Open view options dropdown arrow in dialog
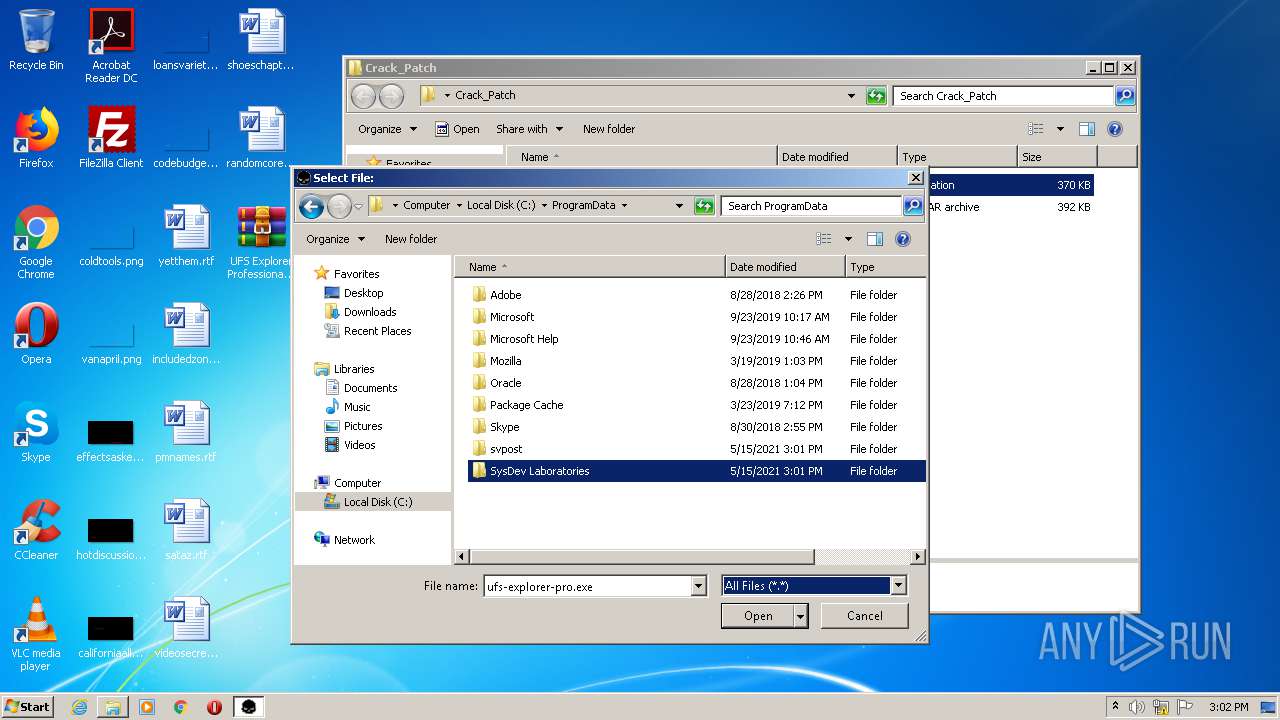The height and width of the screenshot is (720, 1280). (x=848, y=239)
